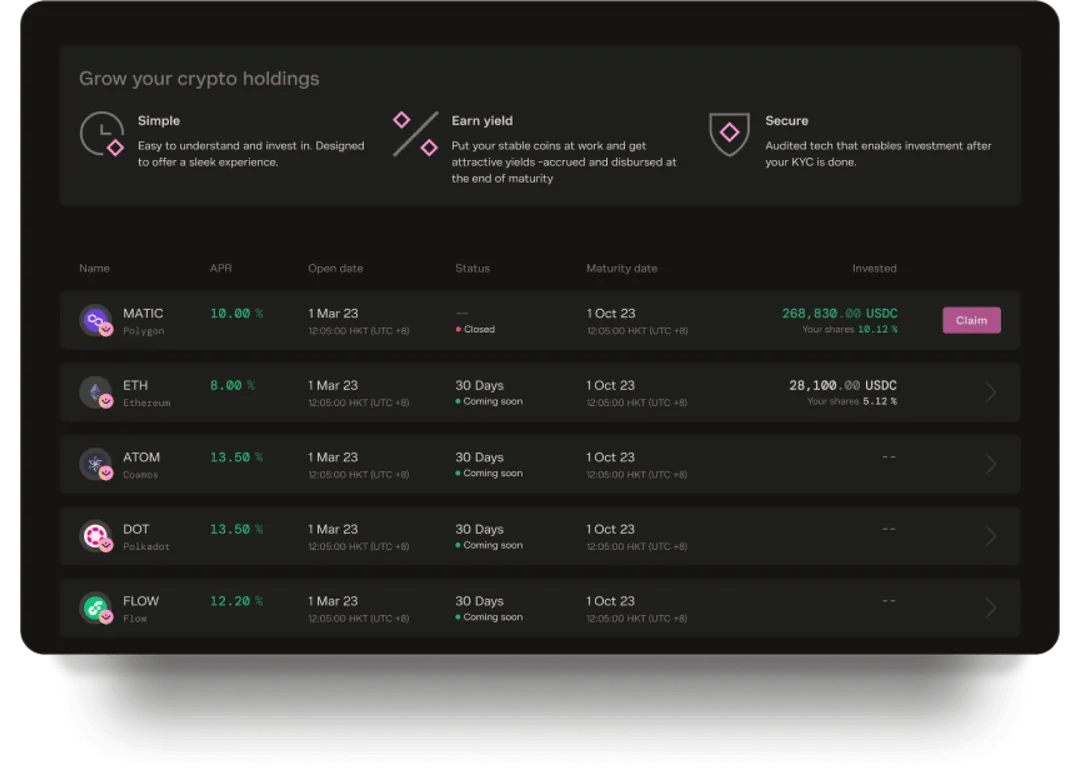Click the 13.50 % APR for DOT
The image size is (1080, 775).
(x=236, y=529)
